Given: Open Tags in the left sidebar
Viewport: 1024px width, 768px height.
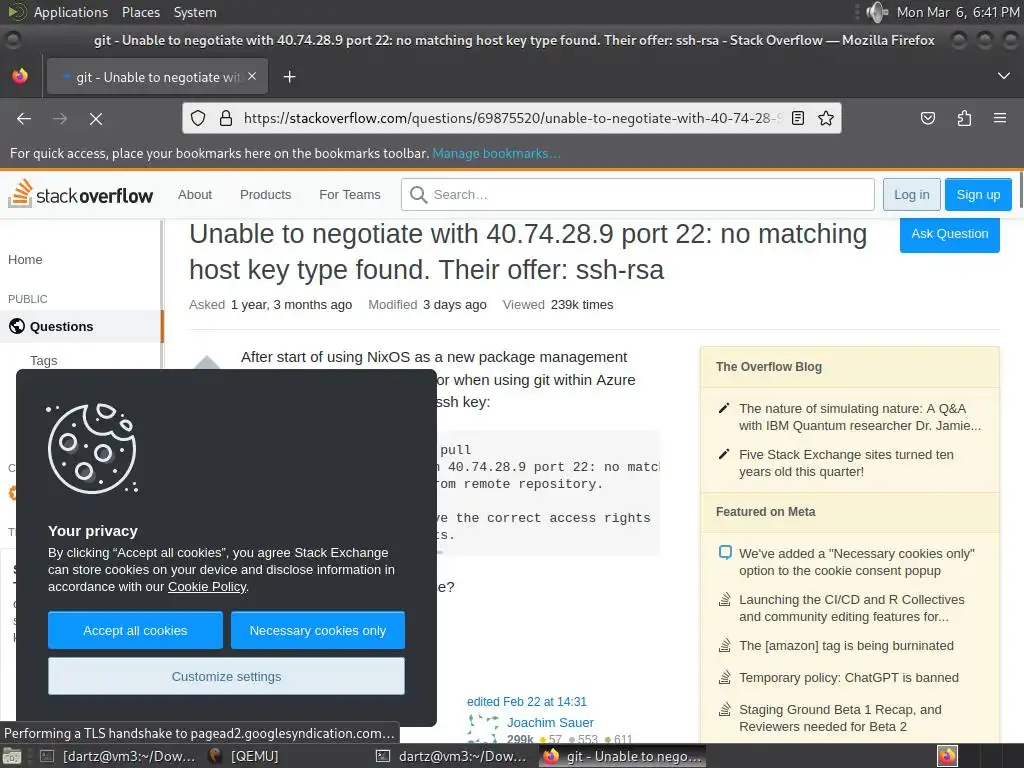Looking at the screenshot, I should pos(44,360).
